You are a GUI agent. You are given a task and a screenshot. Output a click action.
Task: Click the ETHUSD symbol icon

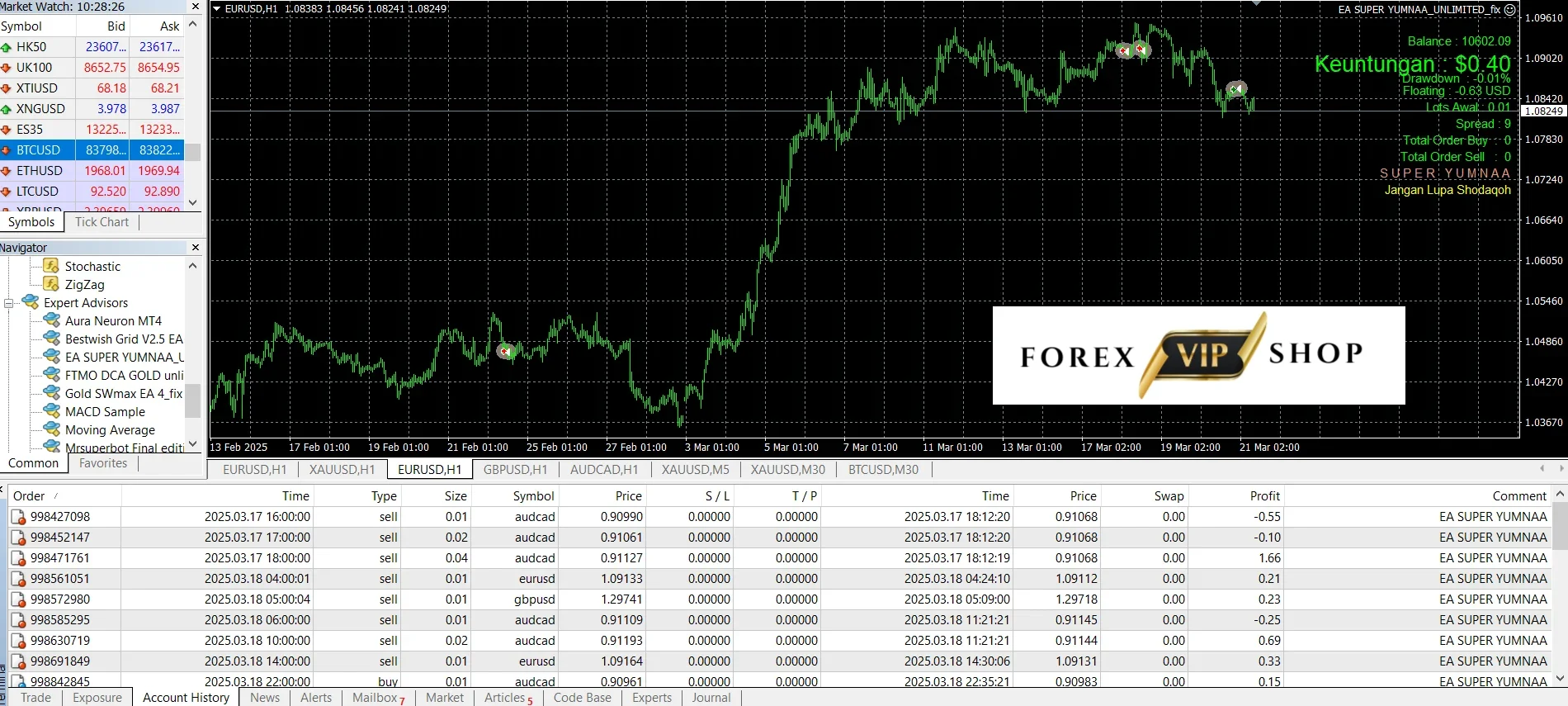[x=6, y=171]
